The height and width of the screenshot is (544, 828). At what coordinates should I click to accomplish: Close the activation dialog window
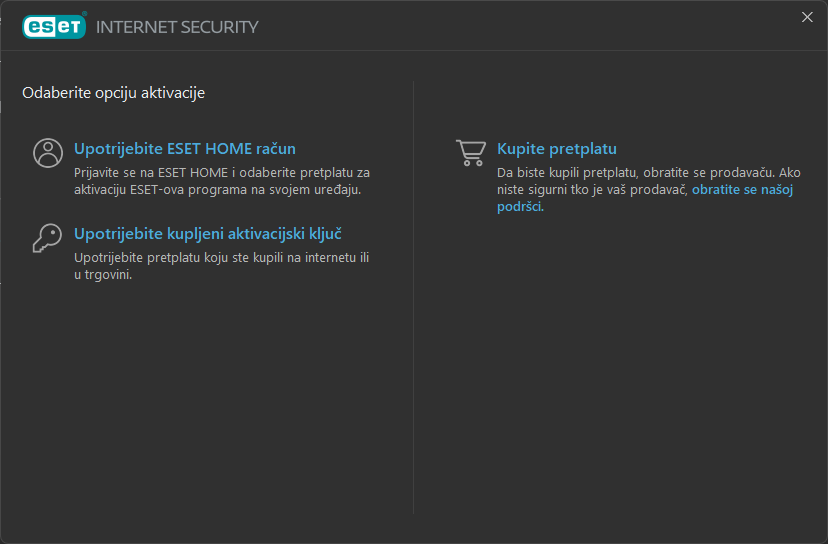[807, 16]
